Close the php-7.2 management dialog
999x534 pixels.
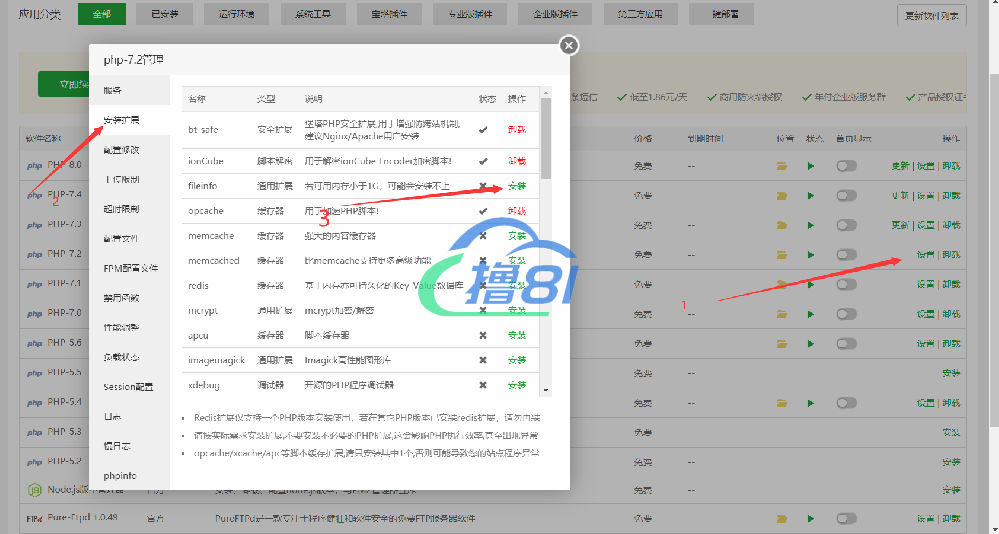(568, 45)
